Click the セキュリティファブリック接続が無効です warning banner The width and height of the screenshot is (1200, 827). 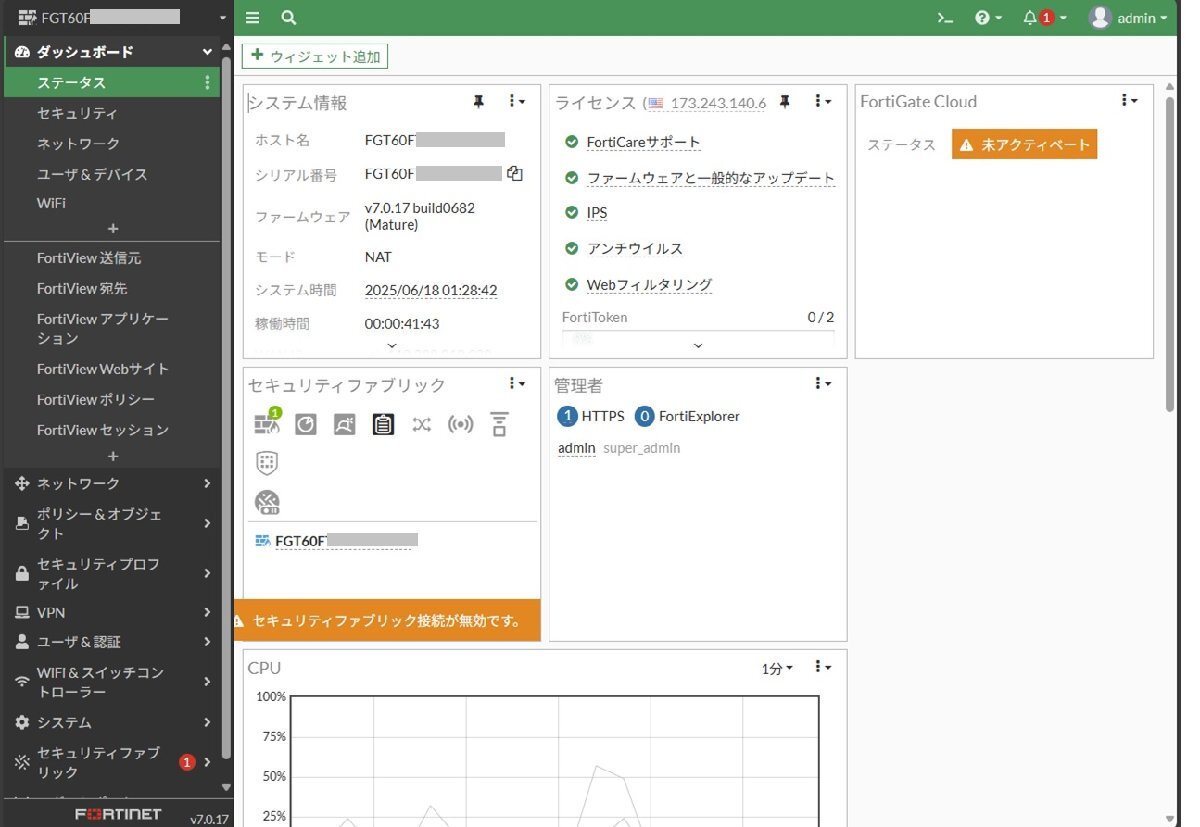click(x=387, y=621)
